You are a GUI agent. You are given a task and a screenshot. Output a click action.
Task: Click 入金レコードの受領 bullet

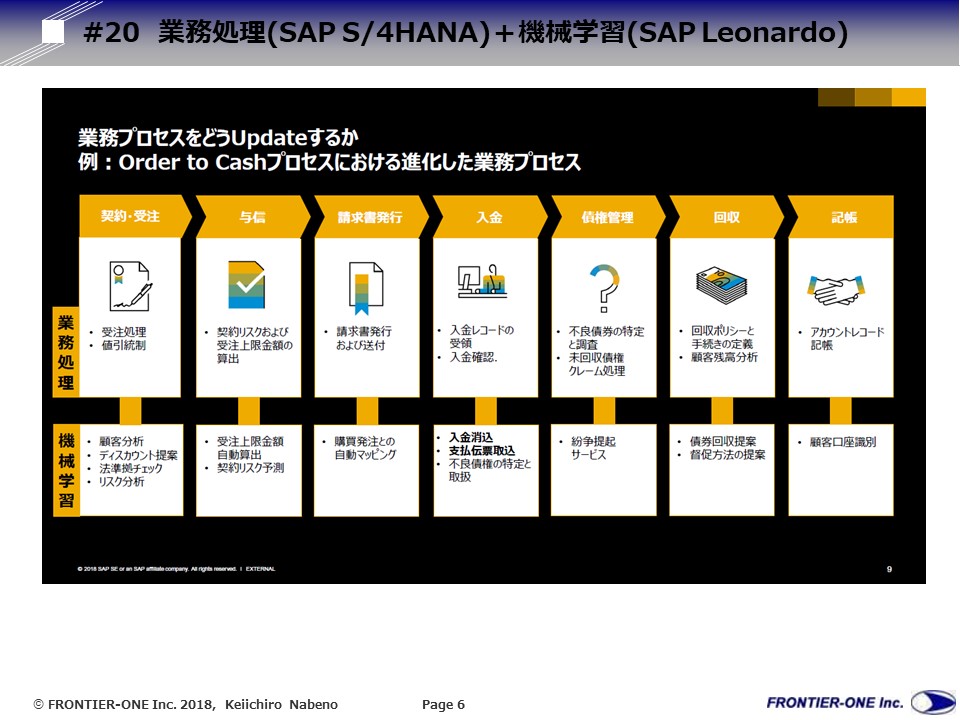(482, 336)
